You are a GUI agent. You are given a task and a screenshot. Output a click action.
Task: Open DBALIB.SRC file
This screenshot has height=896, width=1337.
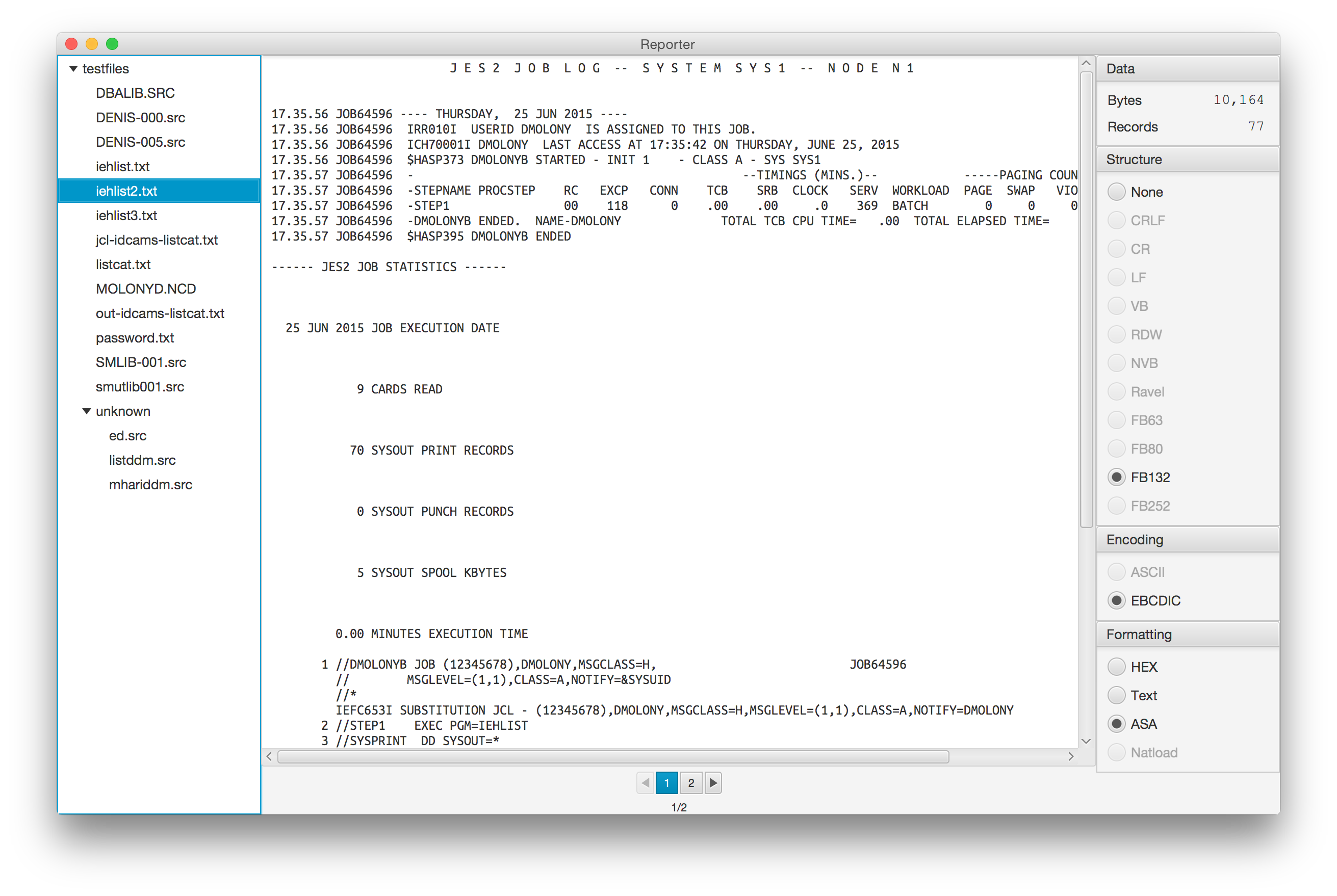pyautogui.click(x=140, y=92)
